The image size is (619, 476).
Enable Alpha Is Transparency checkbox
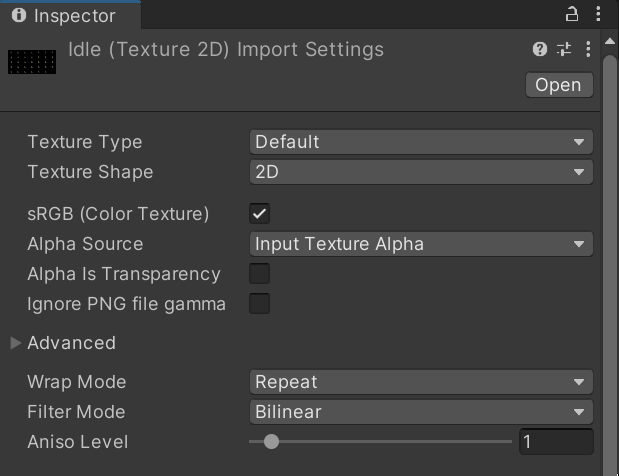[260, 274]
